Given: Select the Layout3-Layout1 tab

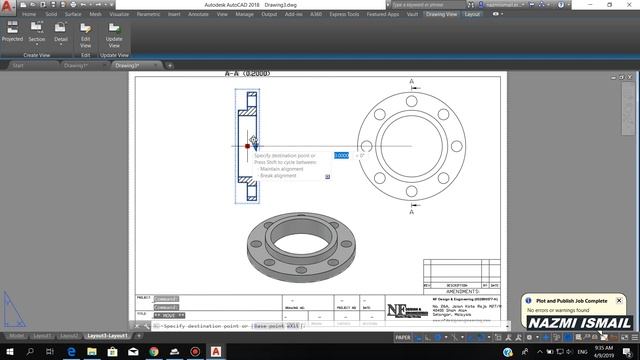Looking at the screenshot, I should (107, 336).
